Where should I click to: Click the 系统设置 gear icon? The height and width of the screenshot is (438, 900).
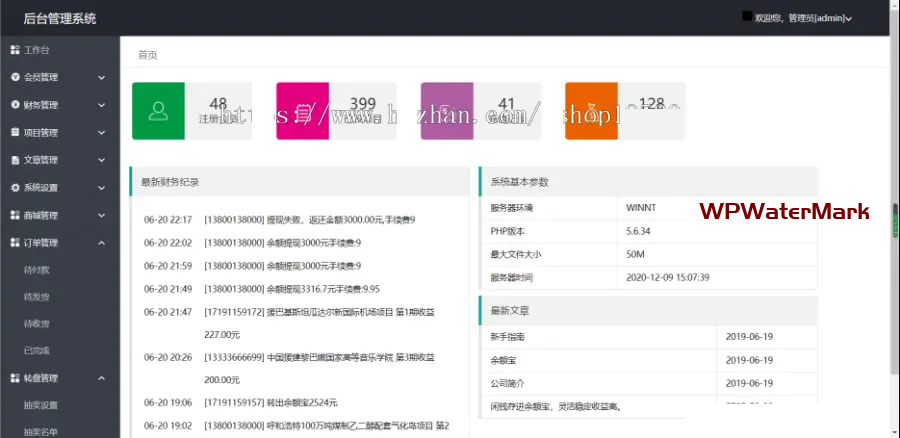[15, 187]
